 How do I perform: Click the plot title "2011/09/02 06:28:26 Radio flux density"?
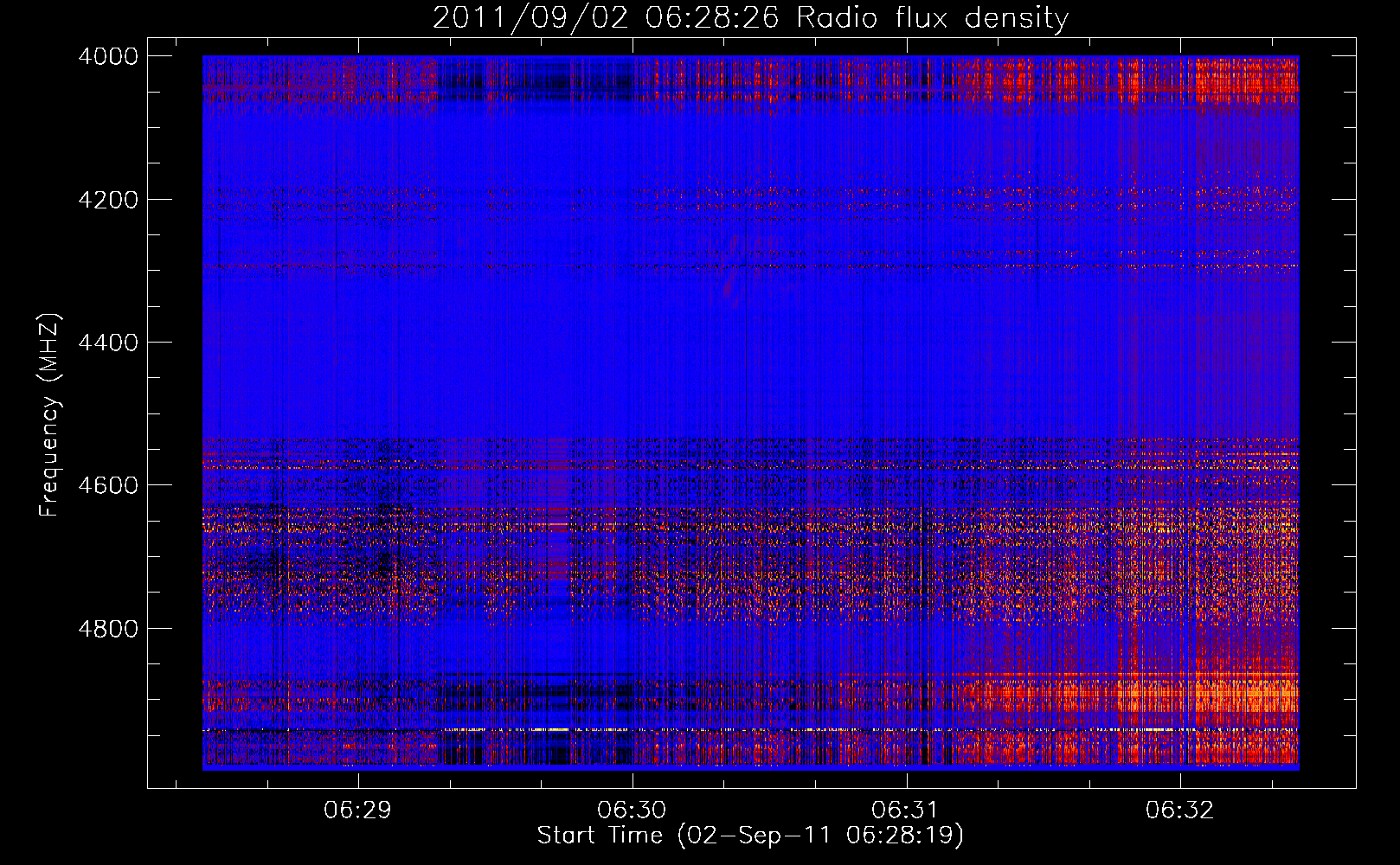(750, 17)
